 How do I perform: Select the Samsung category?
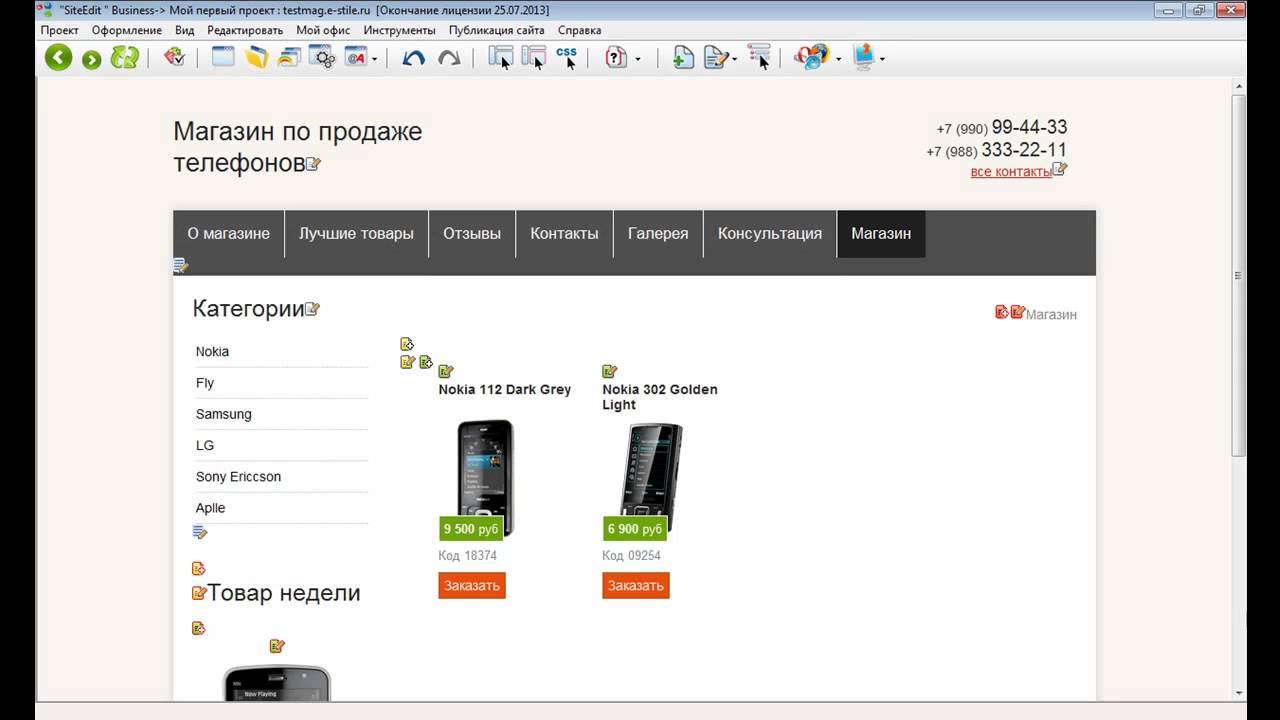[224, 414]
